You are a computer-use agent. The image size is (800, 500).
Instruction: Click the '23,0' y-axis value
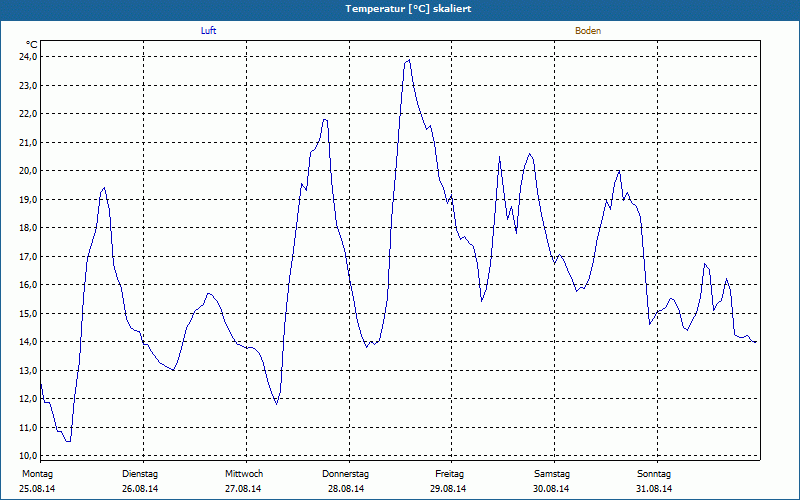coord(28,85)
